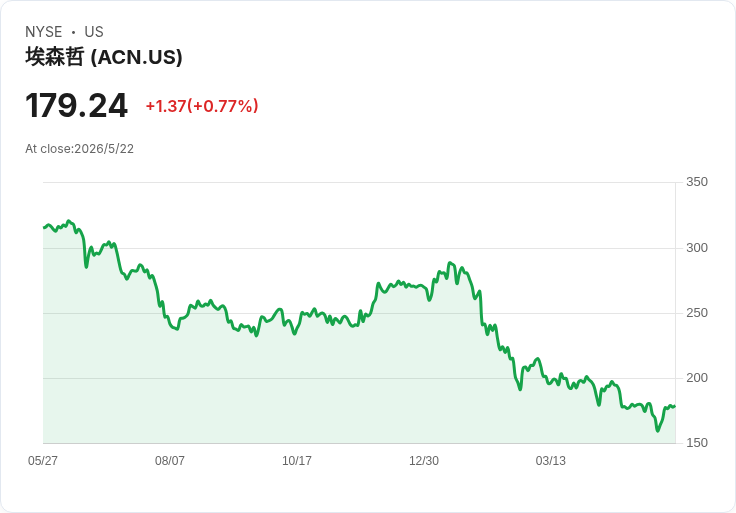
Task: Click the 300 price axis label
Action: (x=697, y=247)
